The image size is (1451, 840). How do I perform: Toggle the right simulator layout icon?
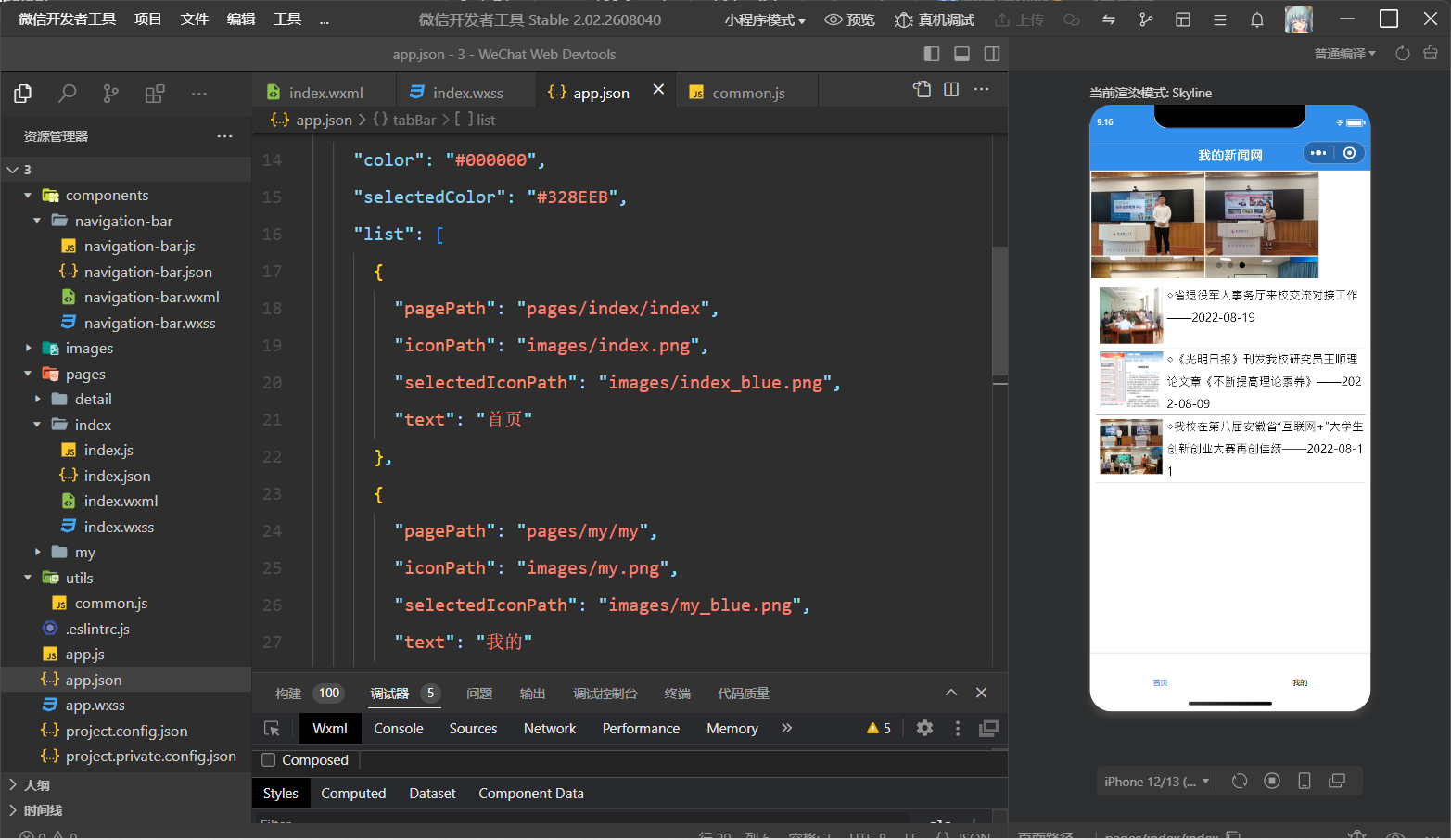click(x=992, y=54)
